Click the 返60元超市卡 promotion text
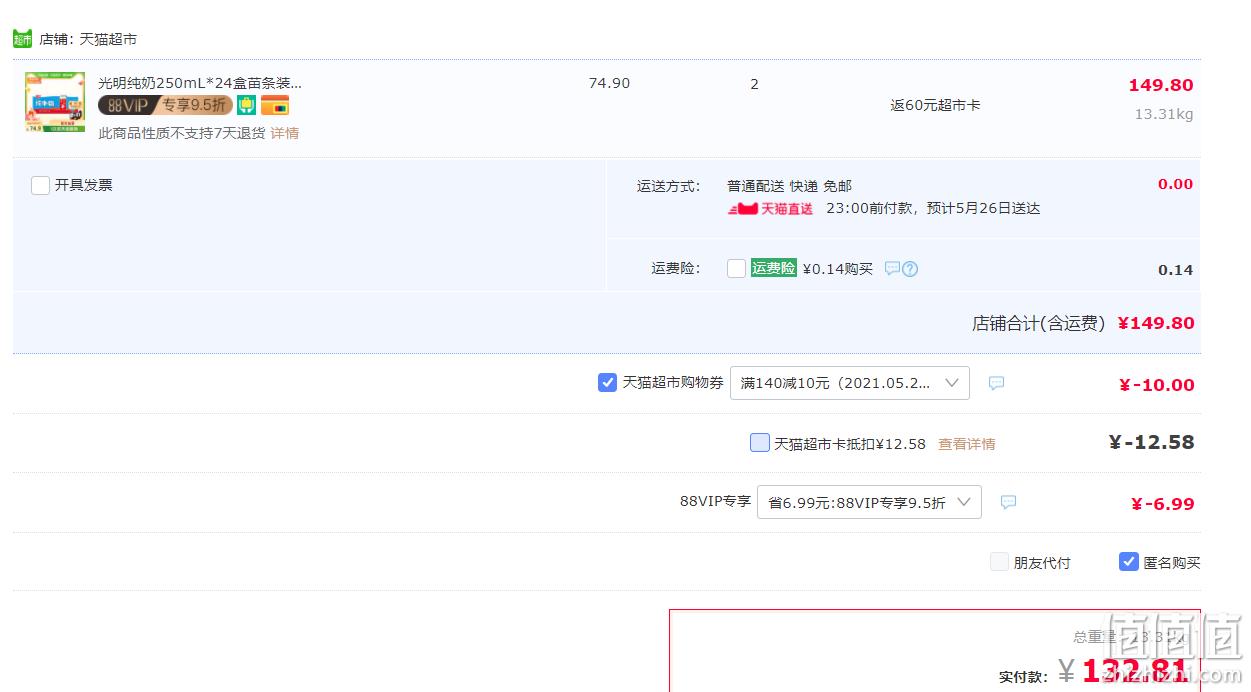1251x692 pixels. pyautogui.click(x=936, y=105)
